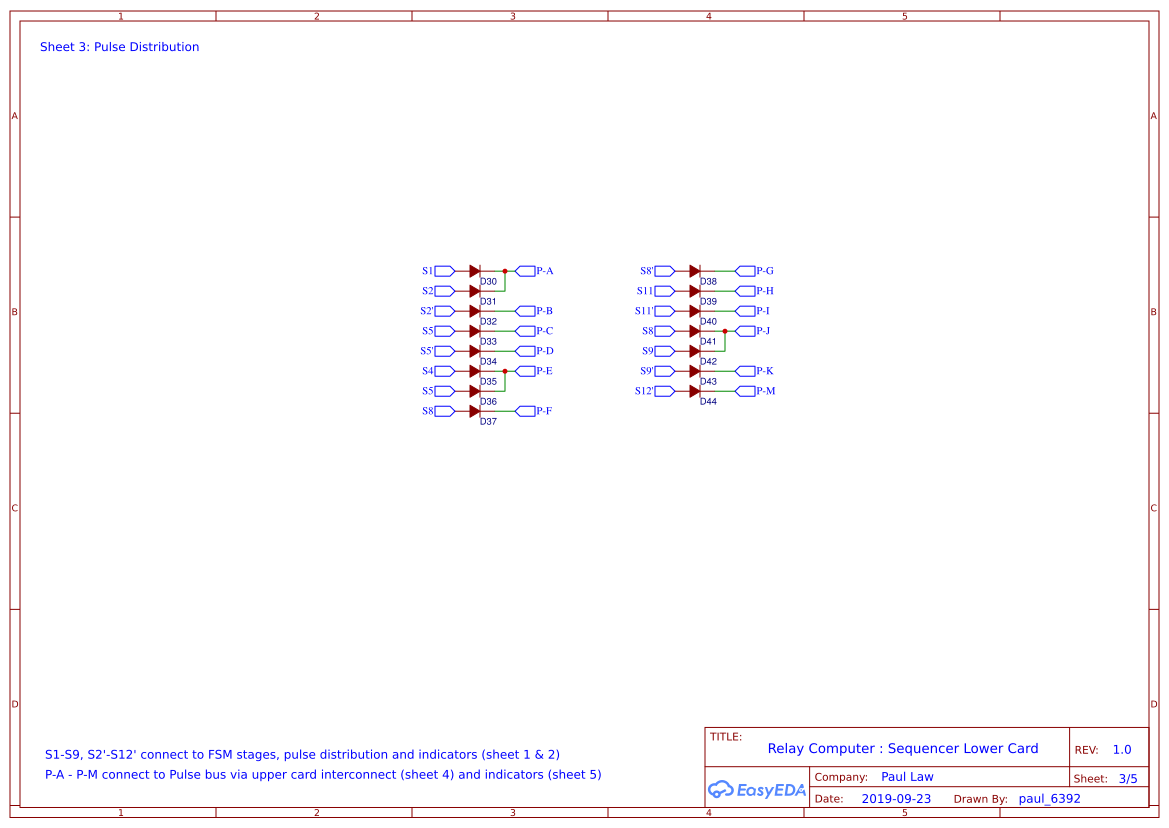The height and width of the screenshot is (828, 1169).
Task: Click the junction dot near P-A
Action: [506, 270]
